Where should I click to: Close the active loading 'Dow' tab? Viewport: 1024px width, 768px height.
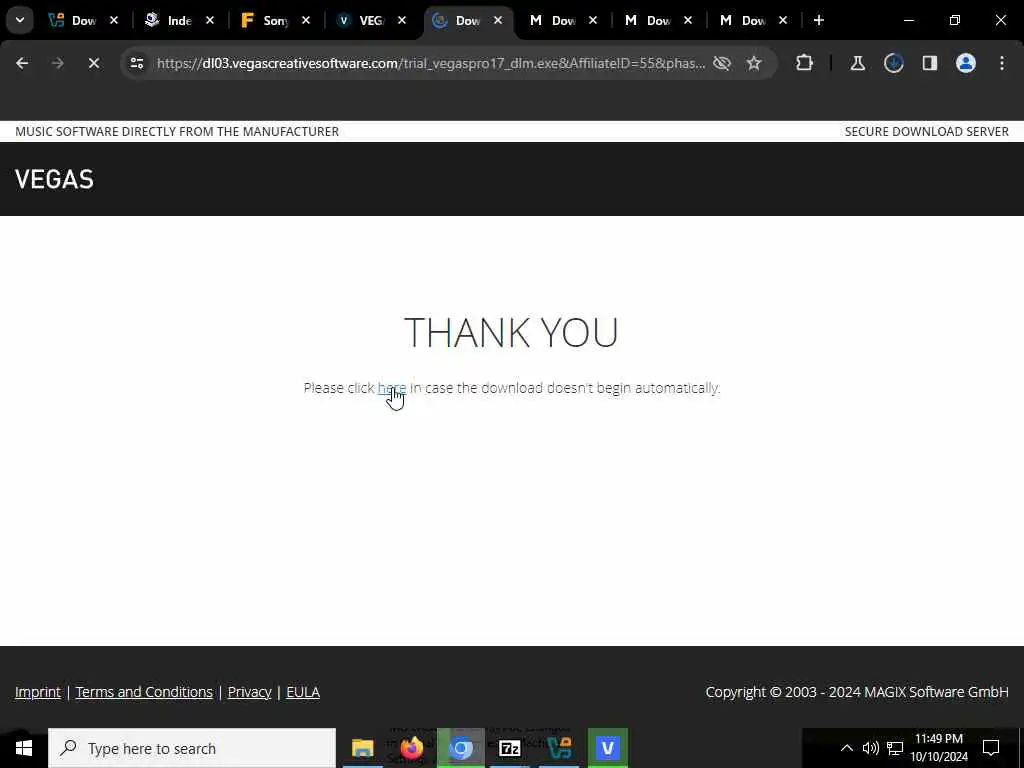(498, 21)
